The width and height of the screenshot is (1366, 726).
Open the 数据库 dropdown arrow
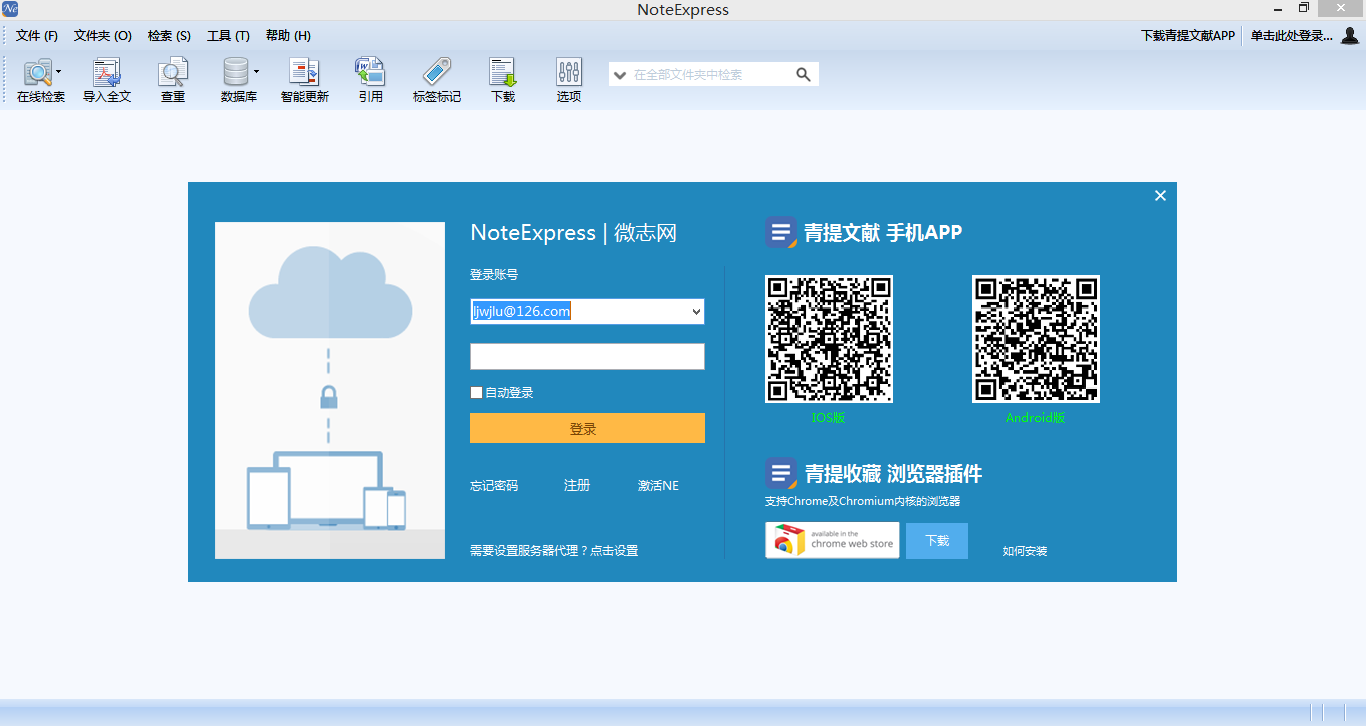coord(256,72)
